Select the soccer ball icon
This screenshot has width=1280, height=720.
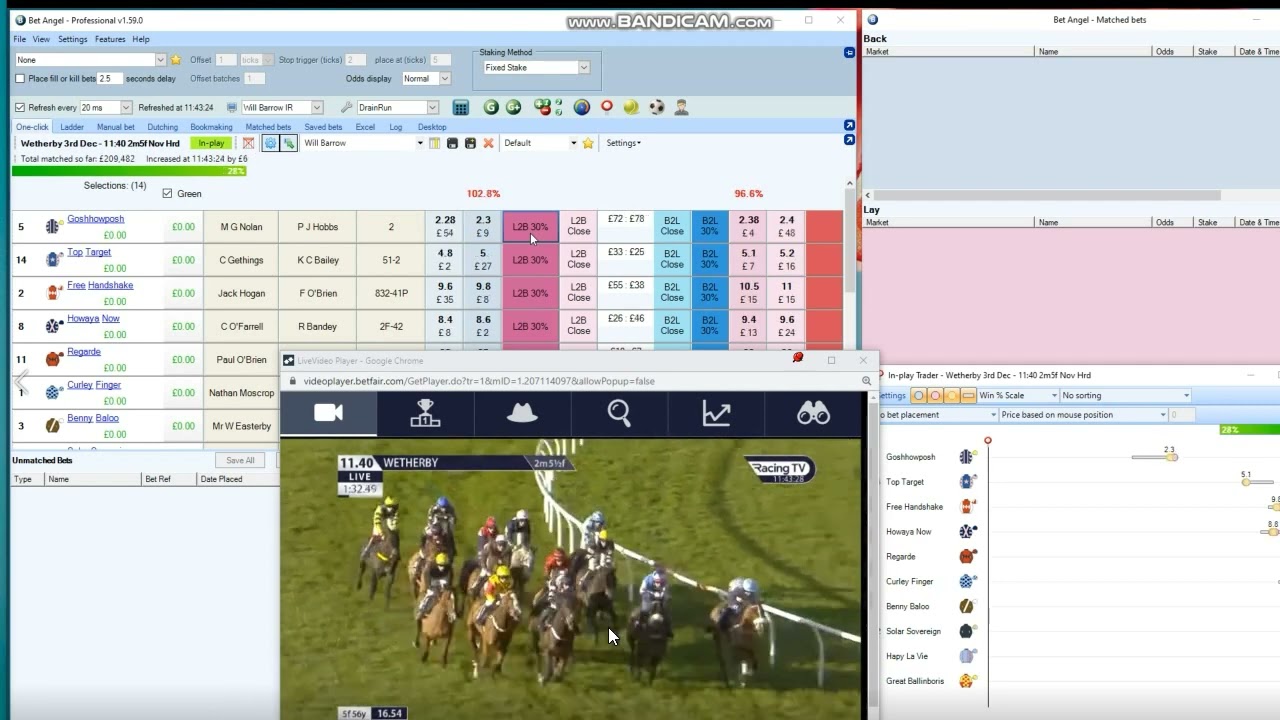point(657,107)
